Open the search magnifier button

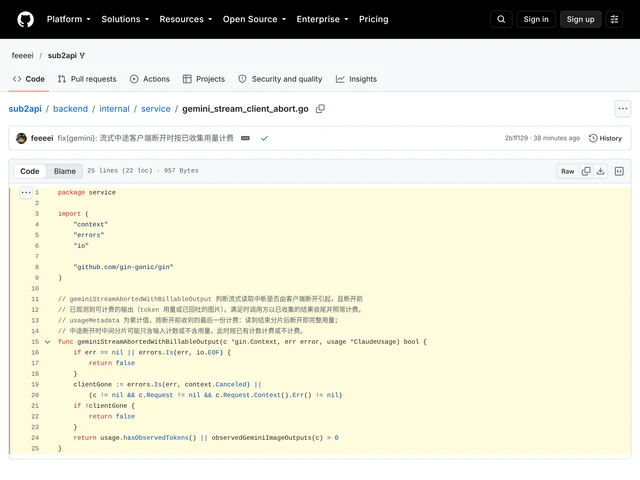pos(501,19)
